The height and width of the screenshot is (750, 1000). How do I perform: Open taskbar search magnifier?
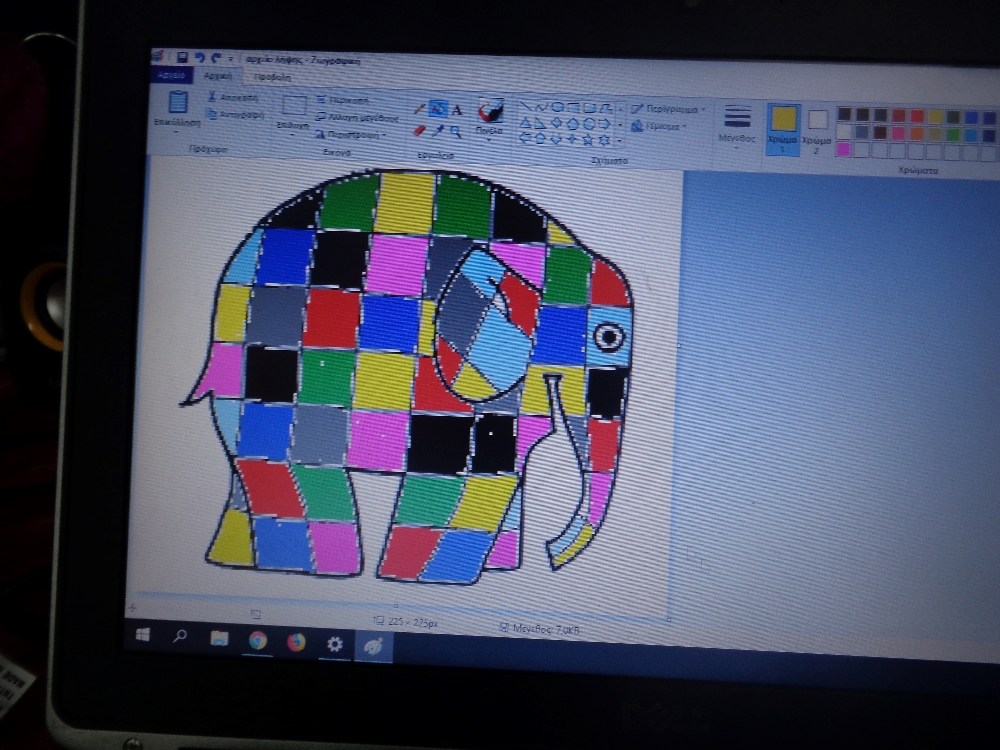point(180,635)
